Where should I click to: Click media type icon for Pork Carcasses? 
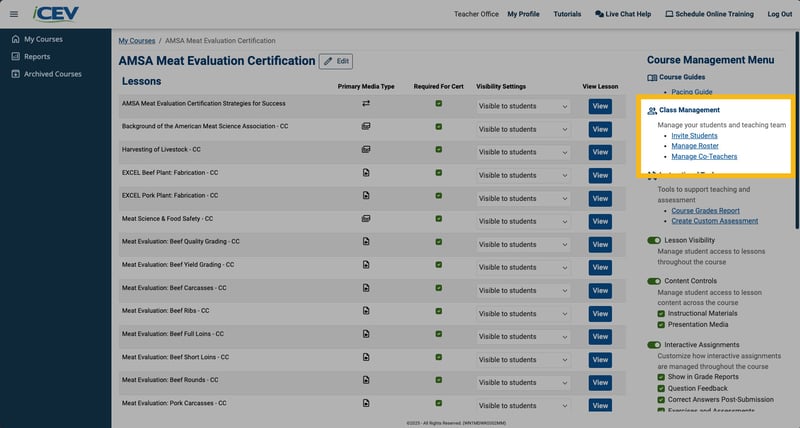[x=366, y=403]
